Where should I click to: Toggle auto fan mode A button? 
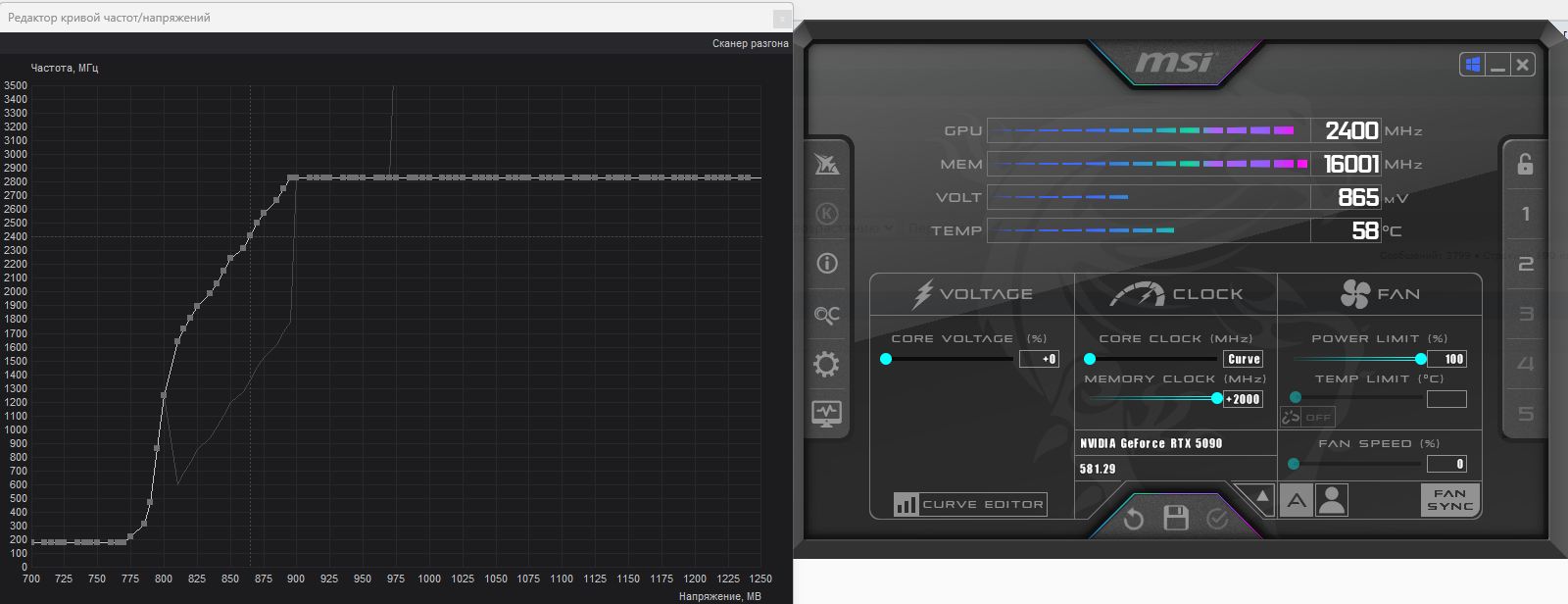tap(1297, 500)
